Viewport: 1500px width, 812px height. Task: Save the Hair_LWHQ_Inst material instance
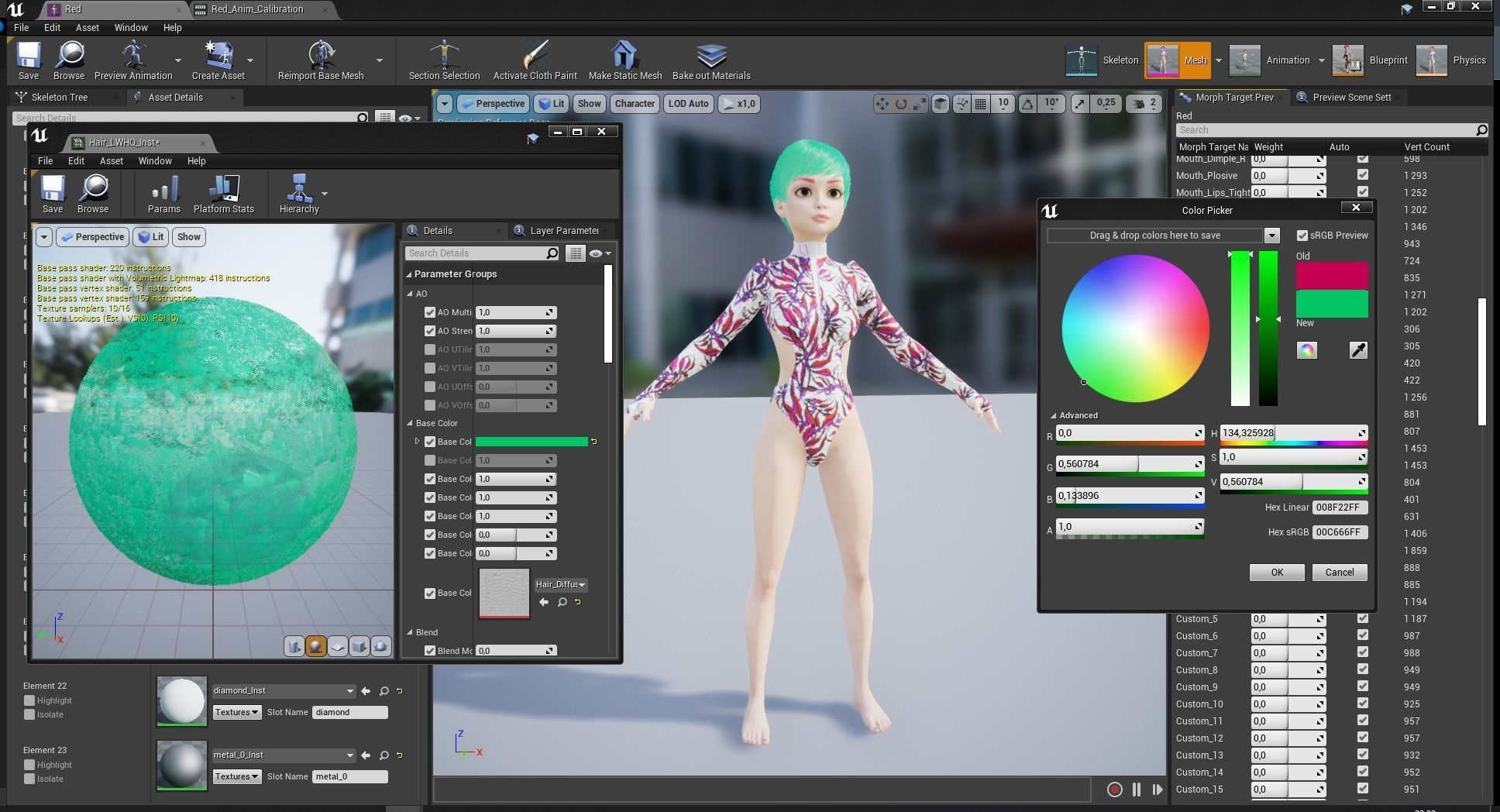pyautogui.click(x=53, y=194)
